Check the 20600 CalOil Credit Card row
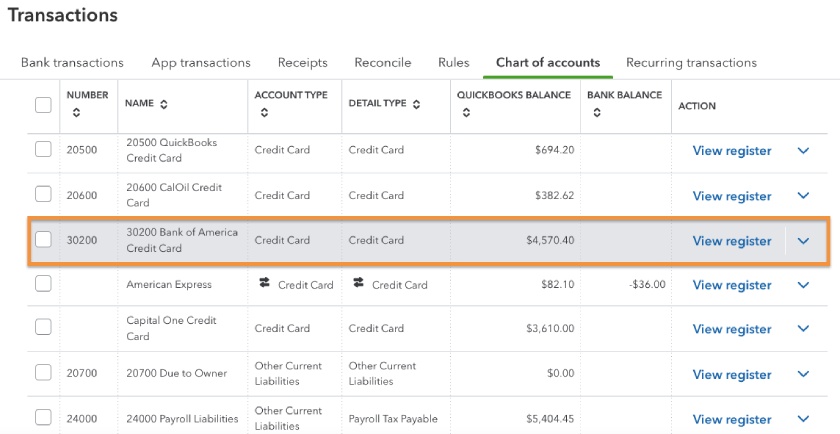The image size is (840, 434). pyautogui.click(x=43, y=194)
